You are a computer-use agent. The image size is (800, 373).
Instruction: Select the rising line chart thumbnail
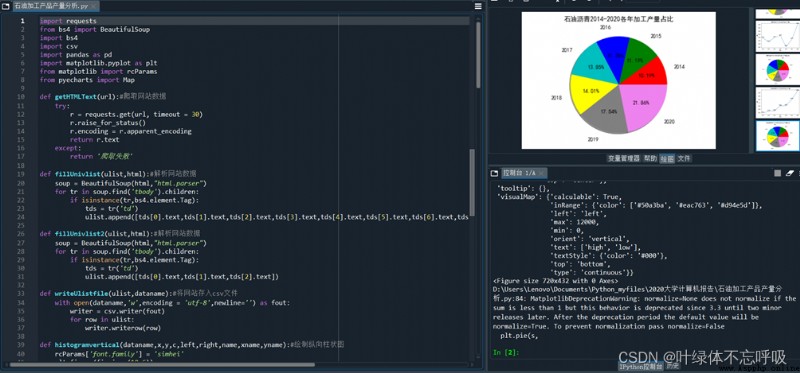(777, 102)
